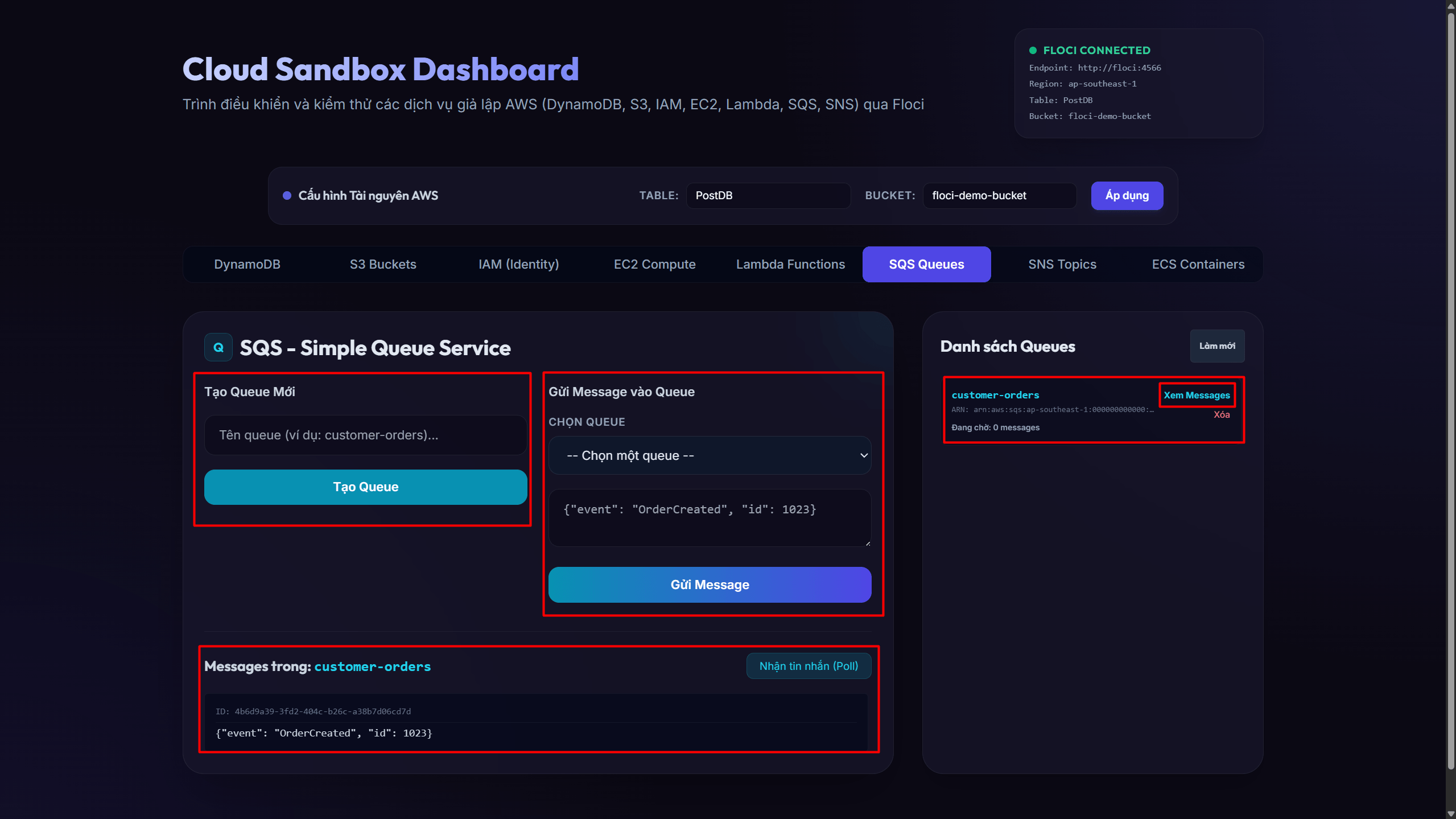The image size is (1456, 819).
Task: Focus the BUCKET input floci-demo-bucket
Action: pyautogui.click(x=999, y=196)
